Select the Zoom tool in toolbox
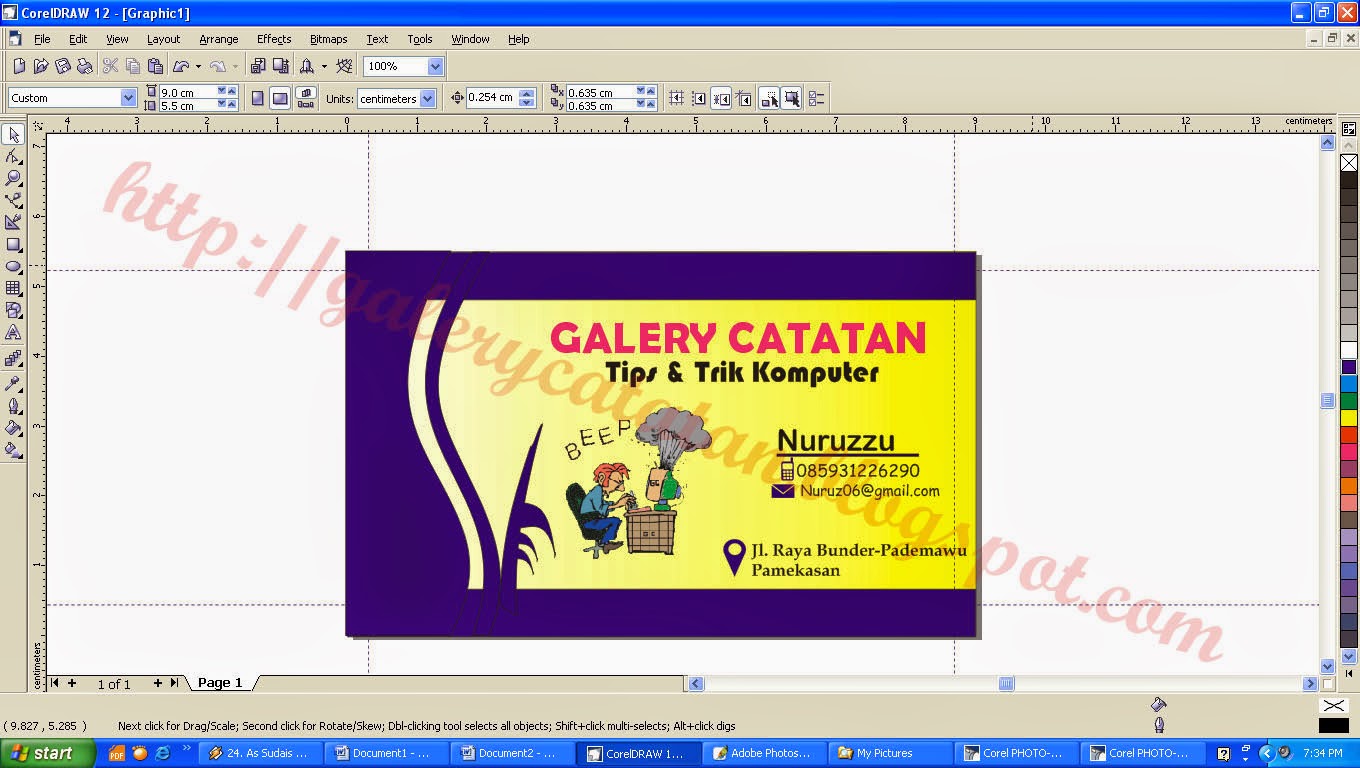Screen dimensions: 1360x768 click(x=13, y=178)
